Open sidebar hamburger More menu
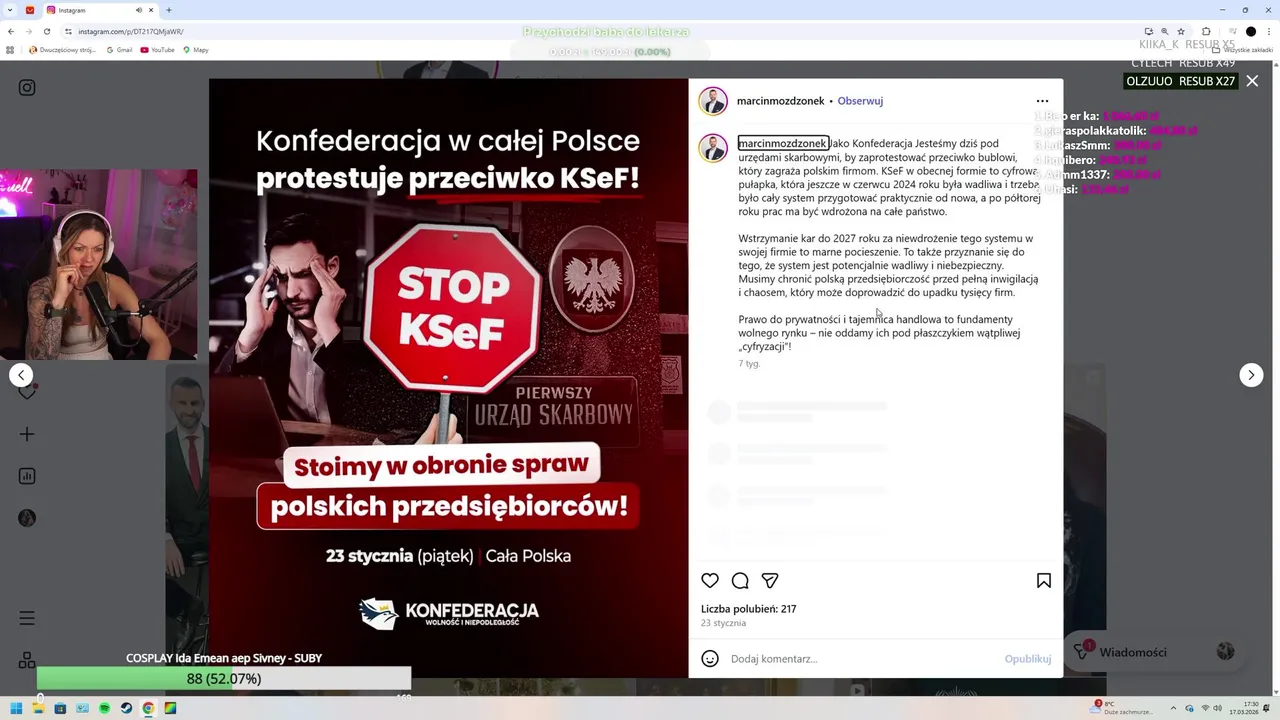 tap(27, 618)
